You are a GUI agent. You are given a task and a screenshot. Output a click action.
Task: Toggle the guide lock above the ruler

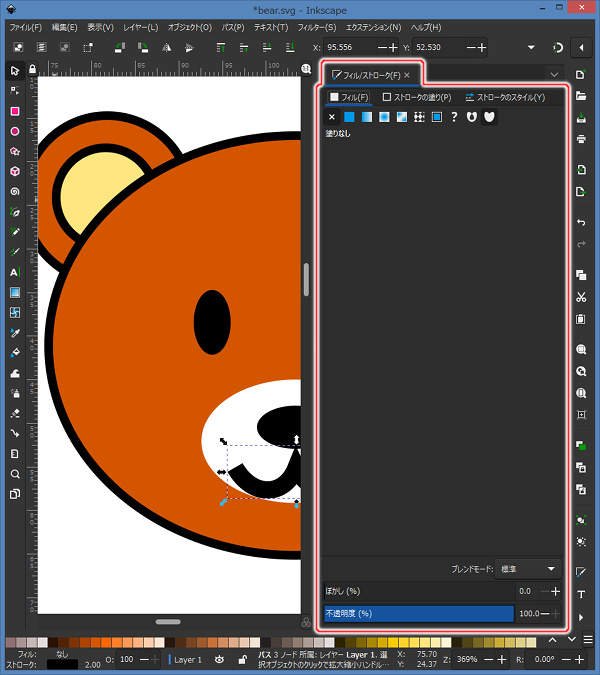(33, 69)
